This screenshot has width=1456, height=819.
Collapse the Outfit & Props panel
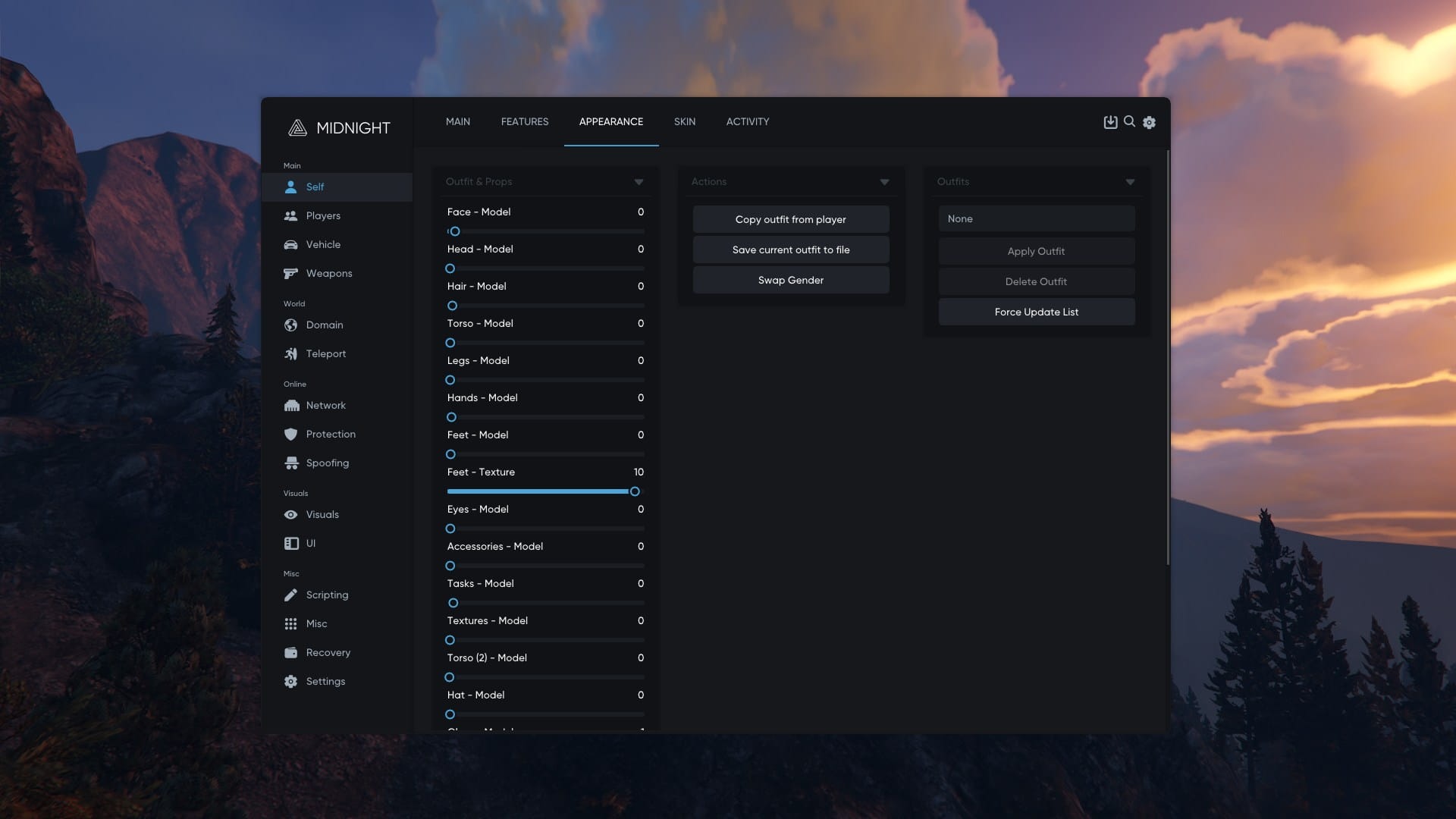[639, 182]
